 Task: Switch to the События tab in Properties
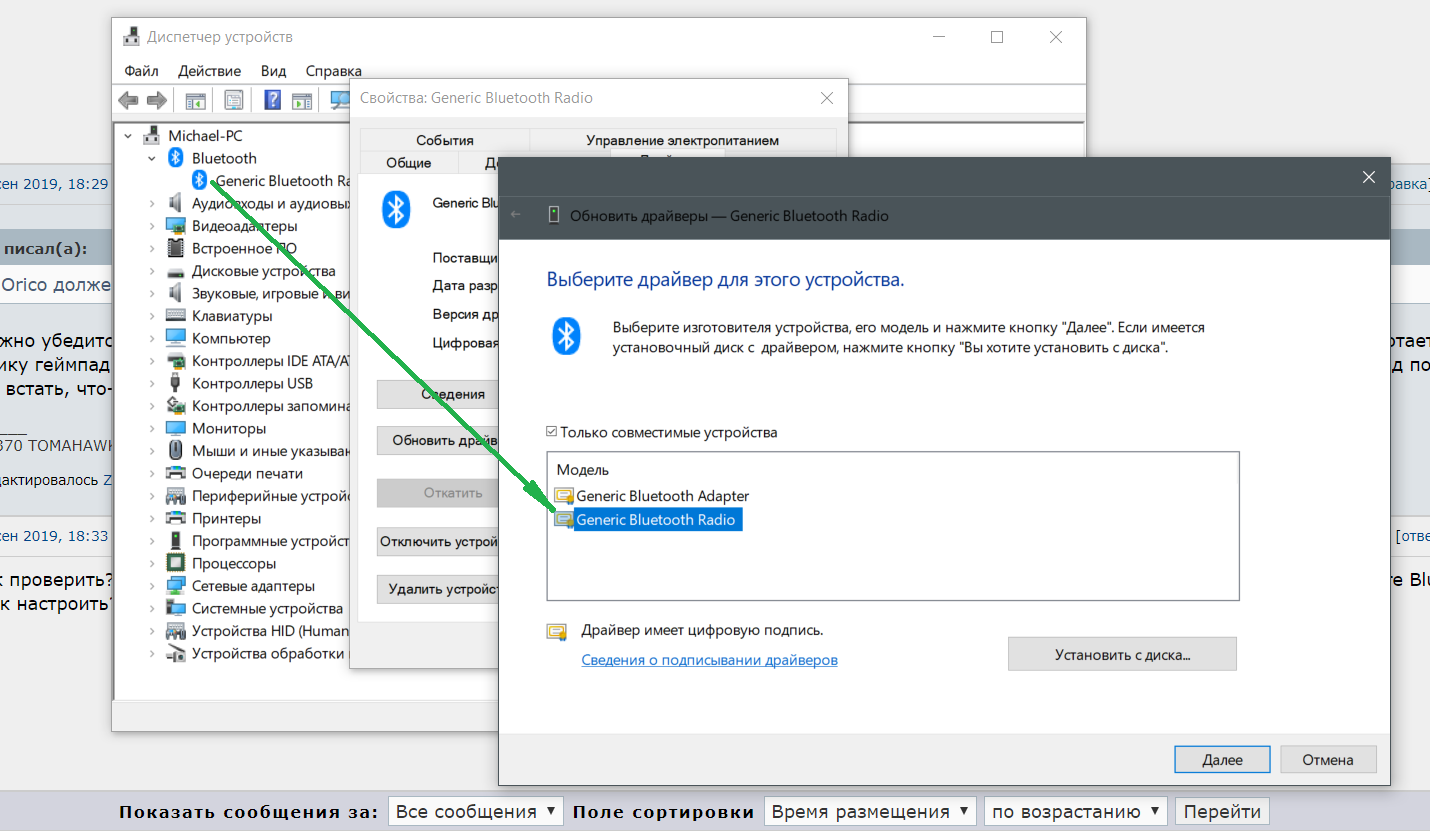(x=445, y=140)
